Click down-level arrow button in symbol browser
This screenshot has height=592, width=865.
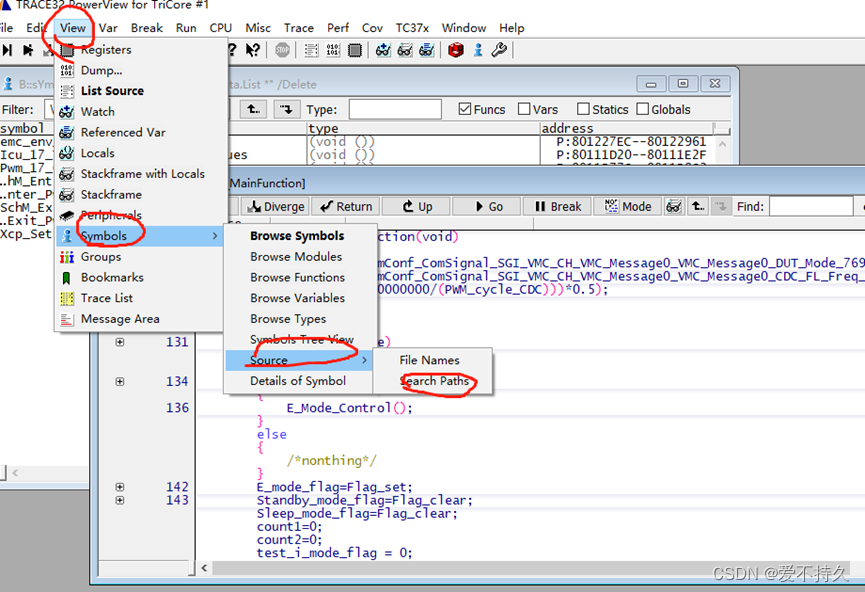286,109
